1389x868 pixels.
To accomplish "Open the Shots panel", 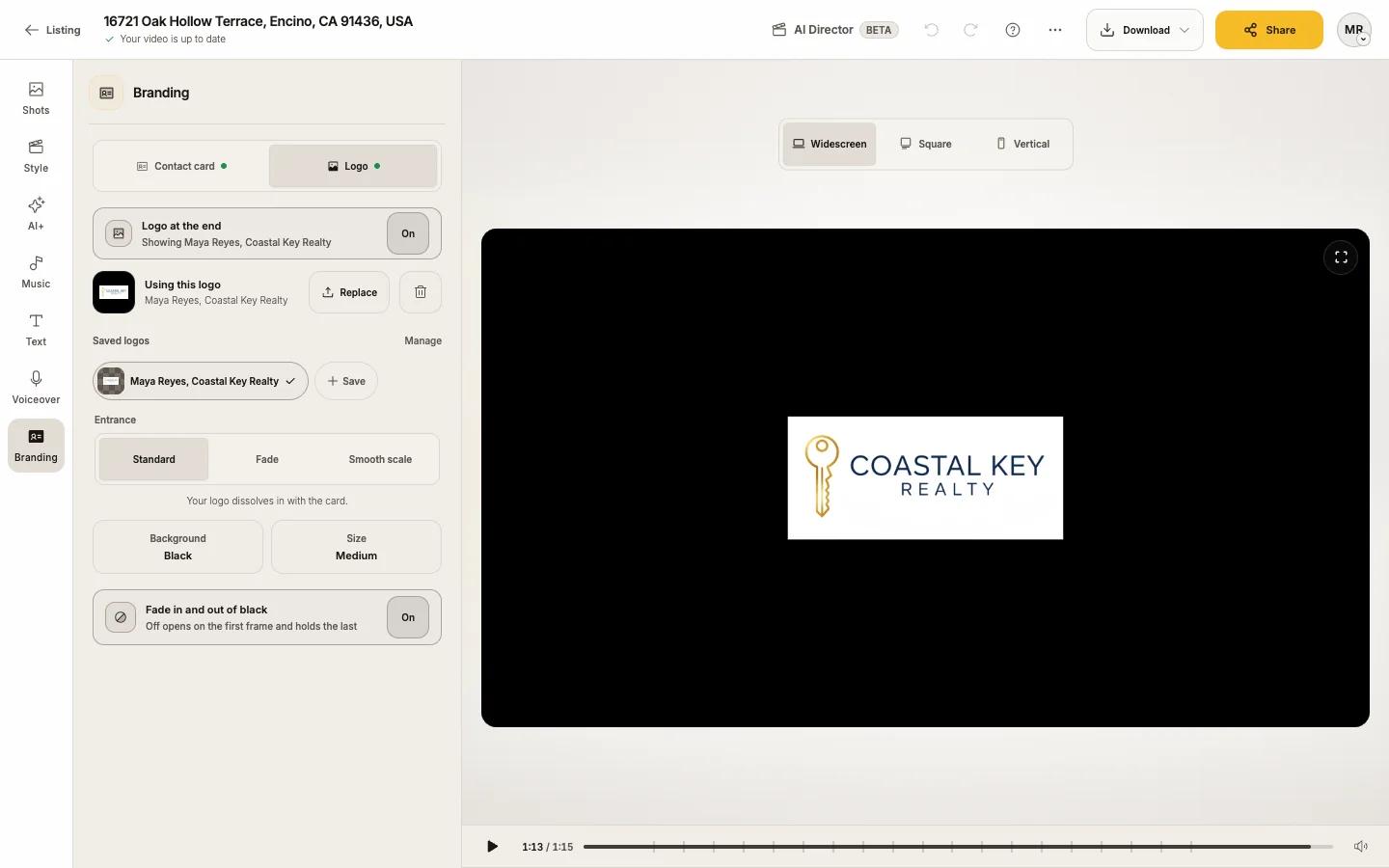I will [x=36, y=98].
